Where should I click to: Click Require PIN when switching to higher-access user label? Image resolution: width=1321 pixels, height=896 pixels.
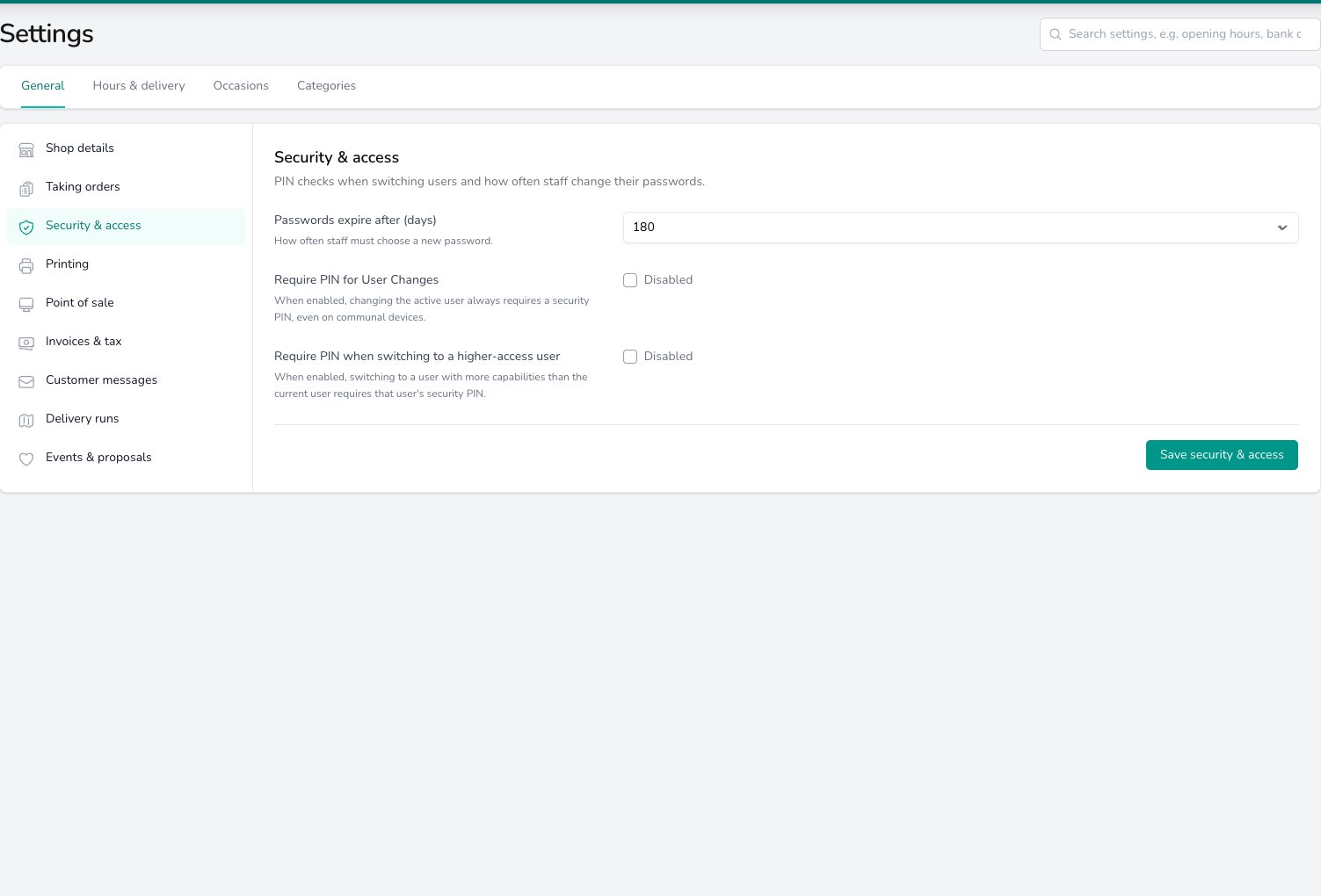click(x=417, y=356)
